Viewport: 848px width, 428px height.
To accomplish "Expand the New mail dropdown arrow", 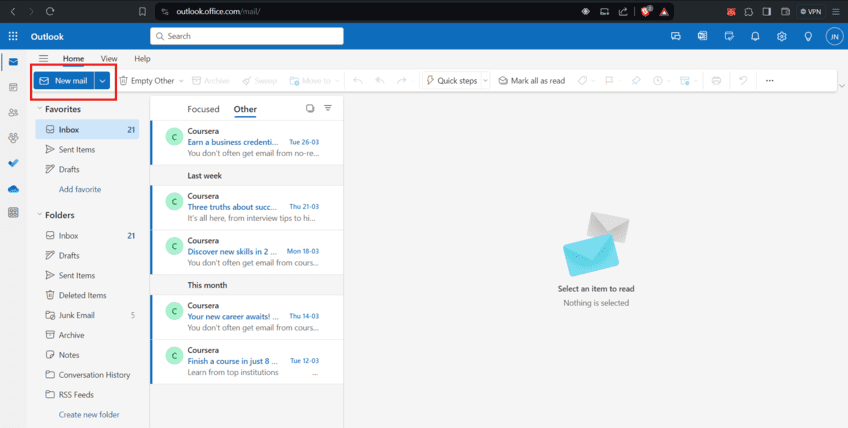I will point(102,81).
